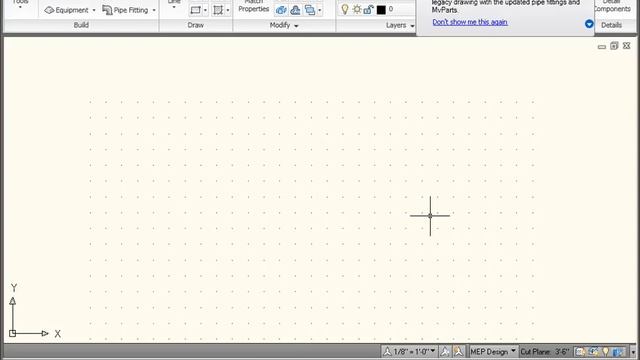640x360 pixels.
Task: Minimize the drawing window
Action: [x=602, y=47]
